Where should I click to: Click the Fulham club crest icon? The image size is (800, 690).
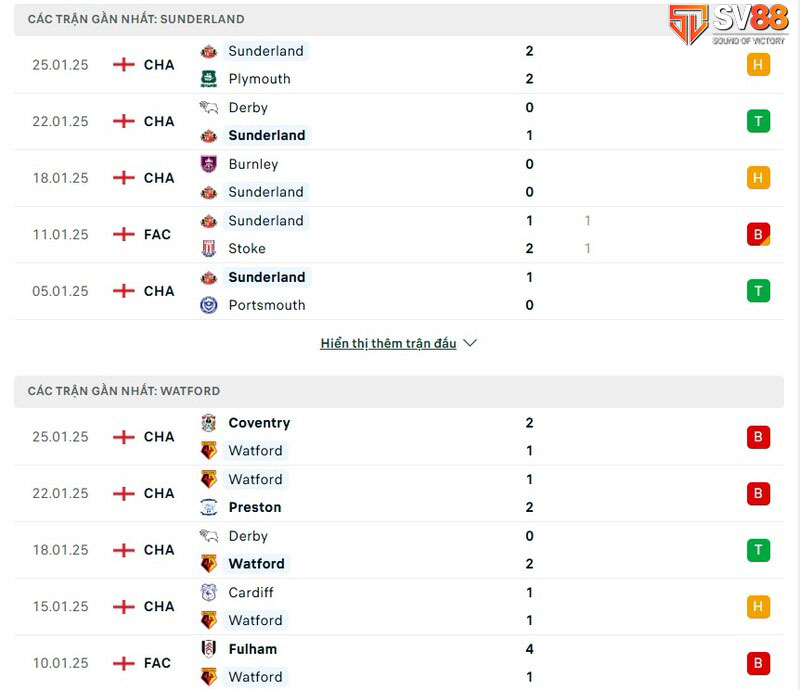209,649
